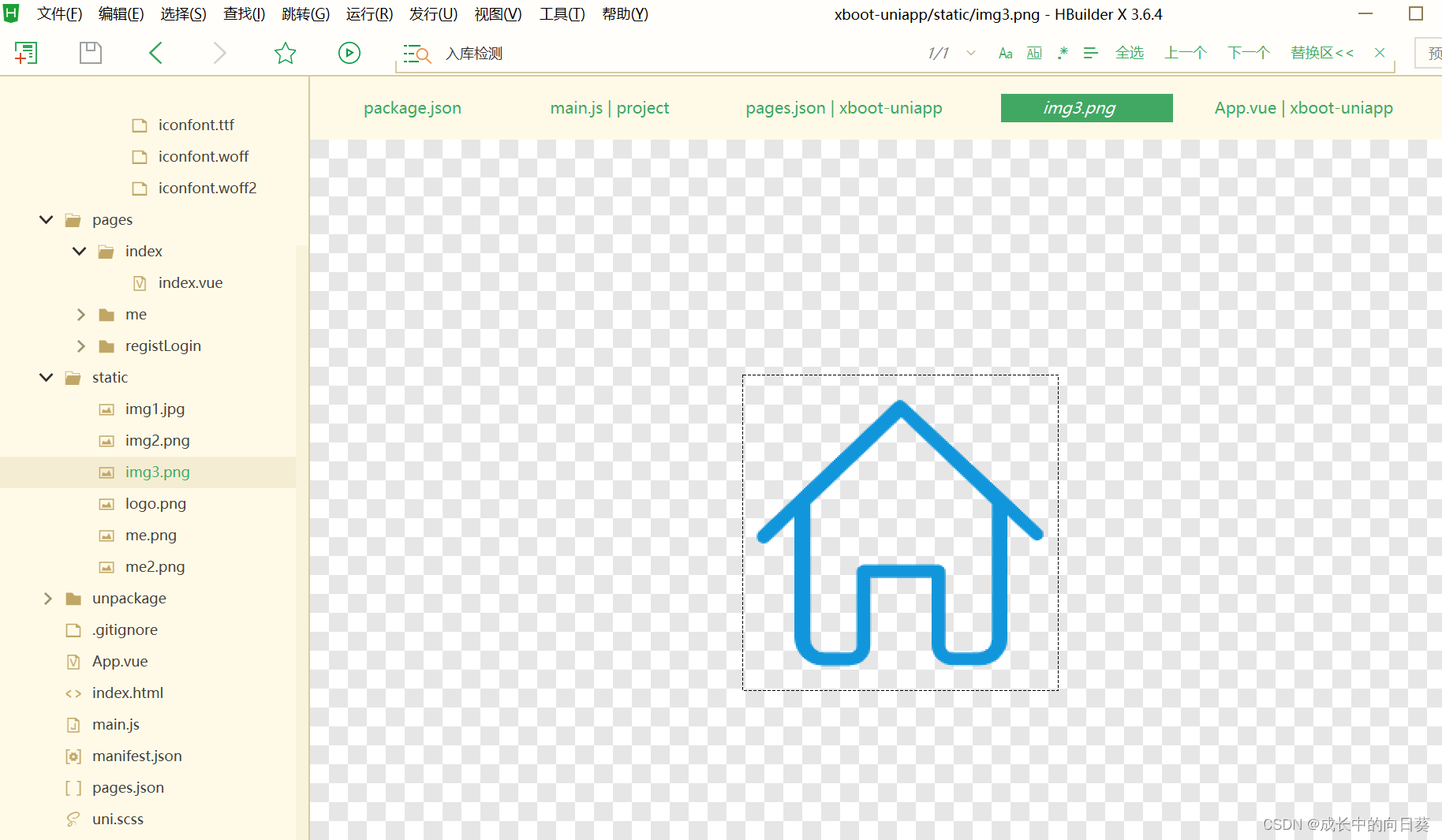Open index.html in the file tree
The width and height of the screenshot is (1442, 840).
click(x=127, y=693)
